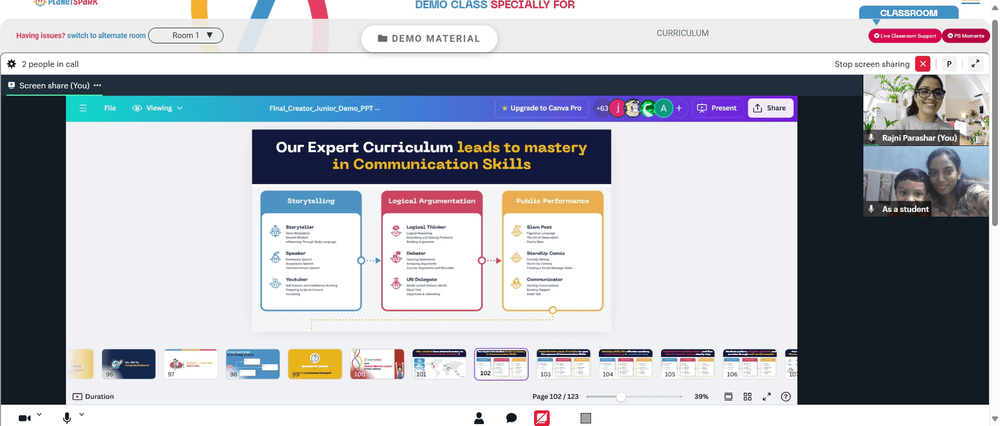Click the gray square icon in call bar

[585, 418]
